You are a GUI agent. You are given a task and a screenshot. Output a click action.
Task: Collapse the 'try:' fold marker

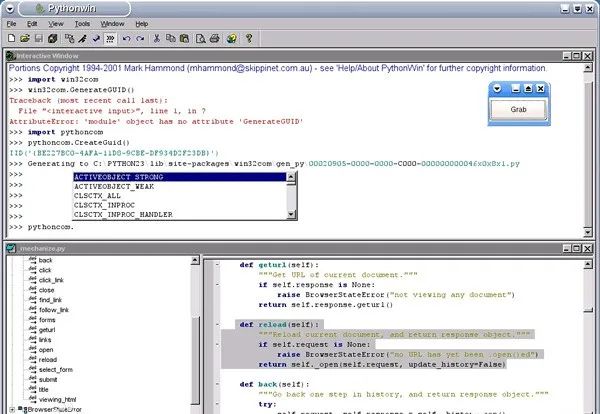point(217,404)
